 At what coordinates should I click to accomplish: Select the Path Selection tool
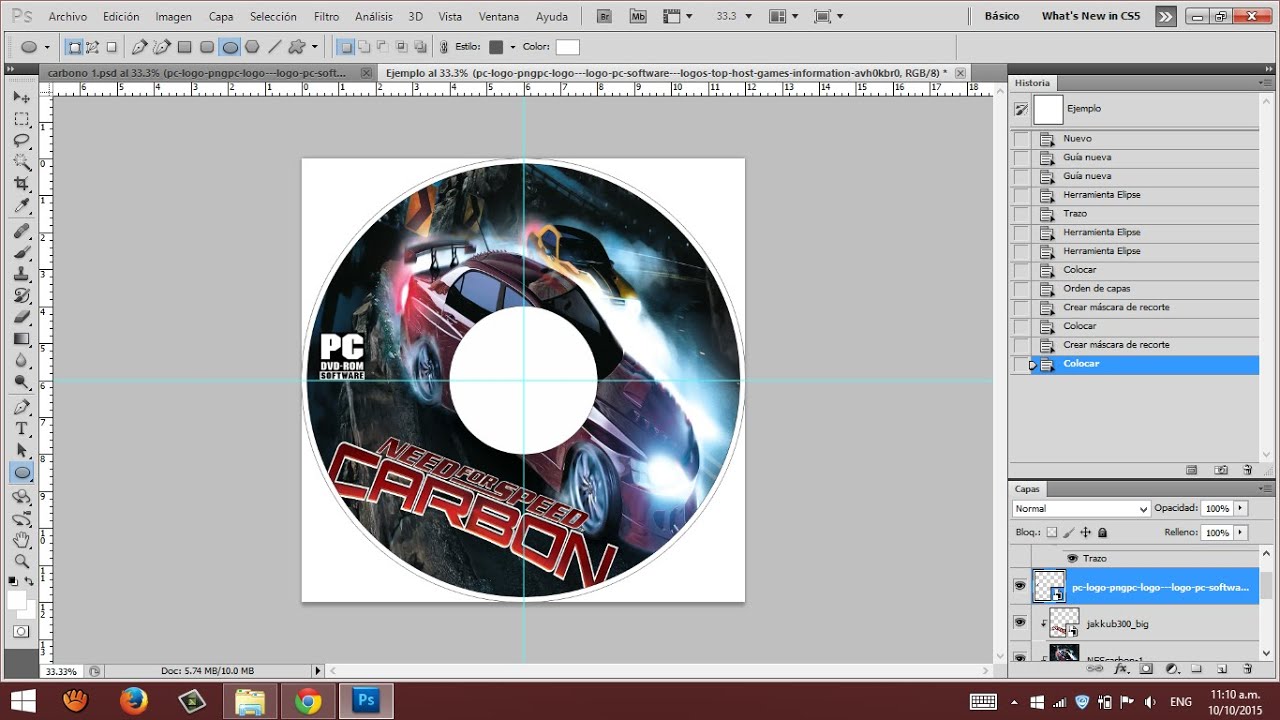pyautogui.click(x=21, y=451)
